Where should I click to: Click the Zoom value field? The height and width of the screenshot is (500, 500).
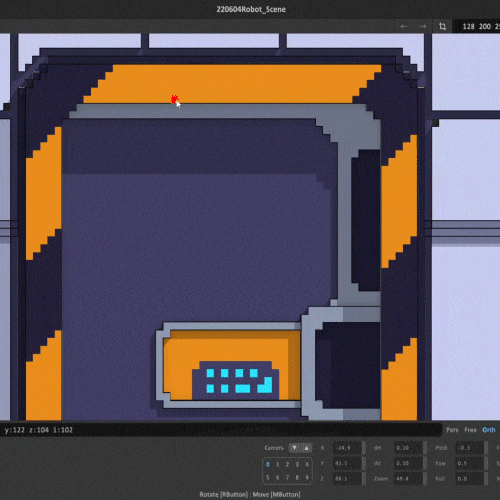pos(409,479)
